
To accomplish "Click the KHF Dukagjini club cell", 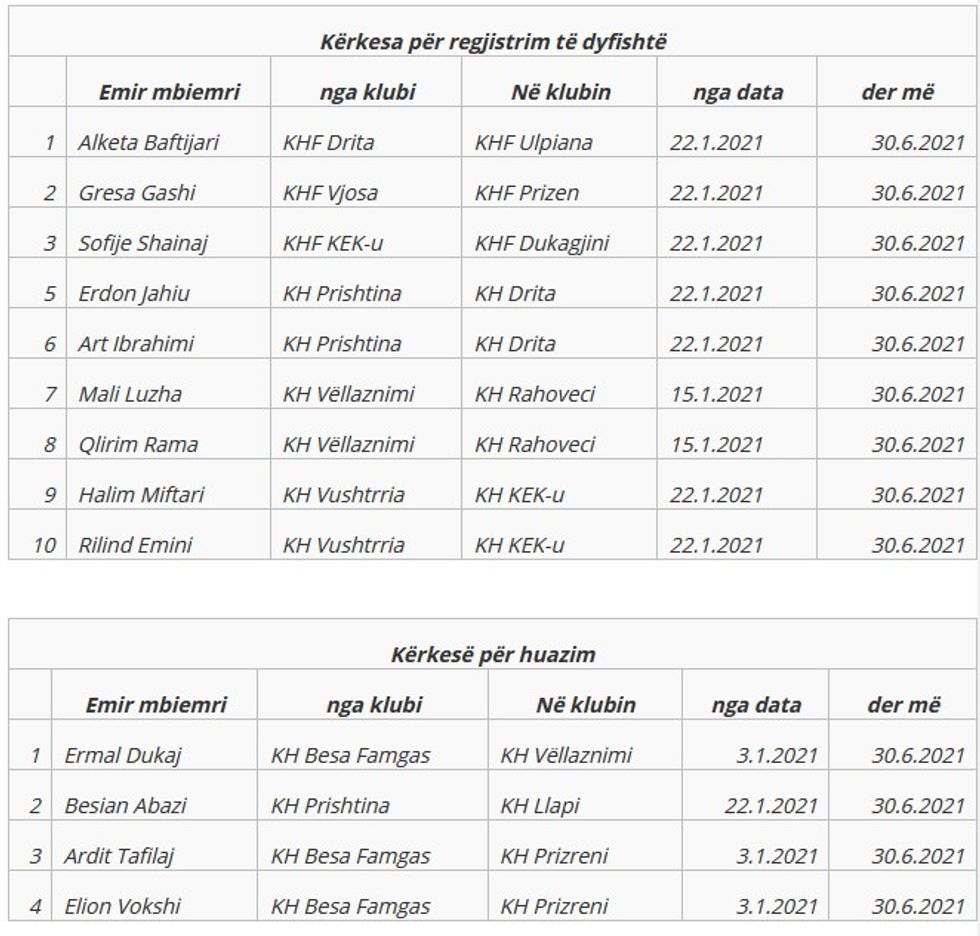I will tap(541, 243).
